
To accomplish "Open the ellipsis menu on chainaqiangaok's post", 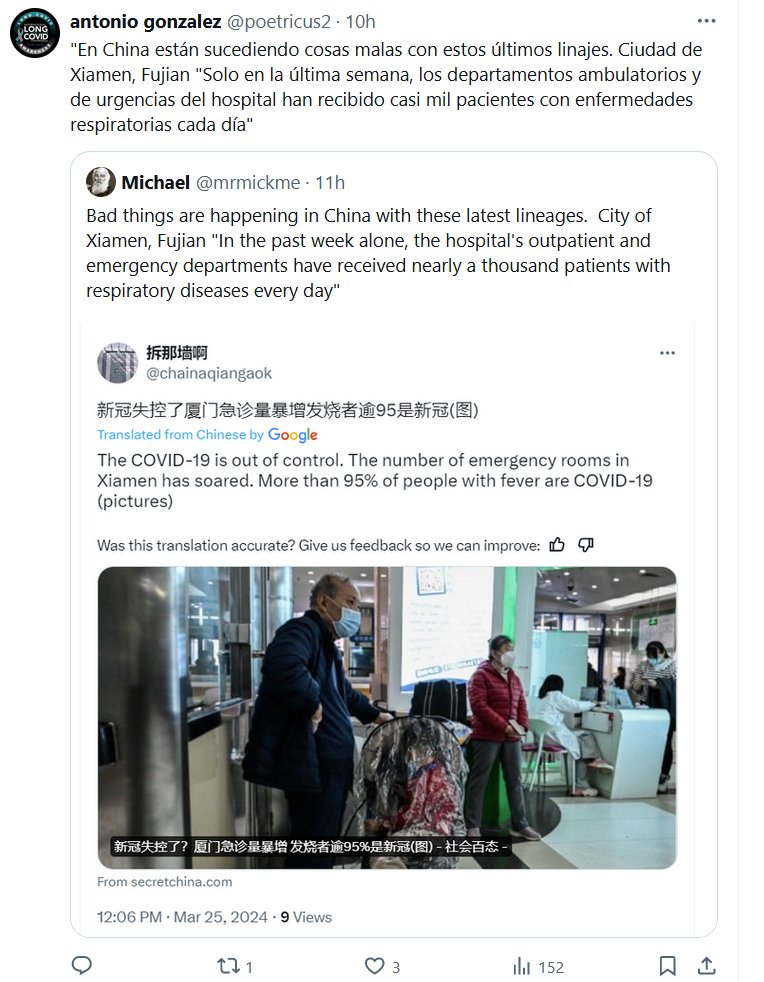I will point(668,353).
